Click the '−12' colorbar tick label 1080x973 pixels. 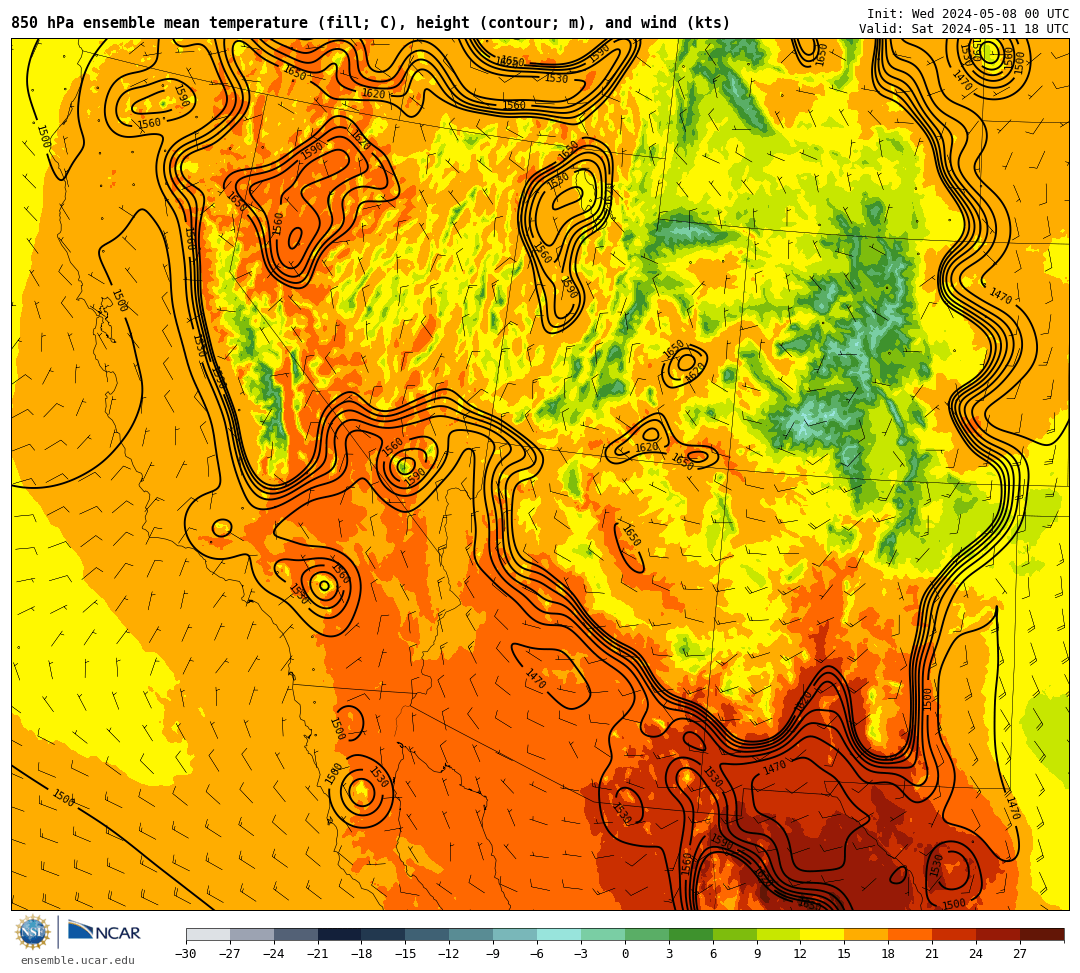450,954
